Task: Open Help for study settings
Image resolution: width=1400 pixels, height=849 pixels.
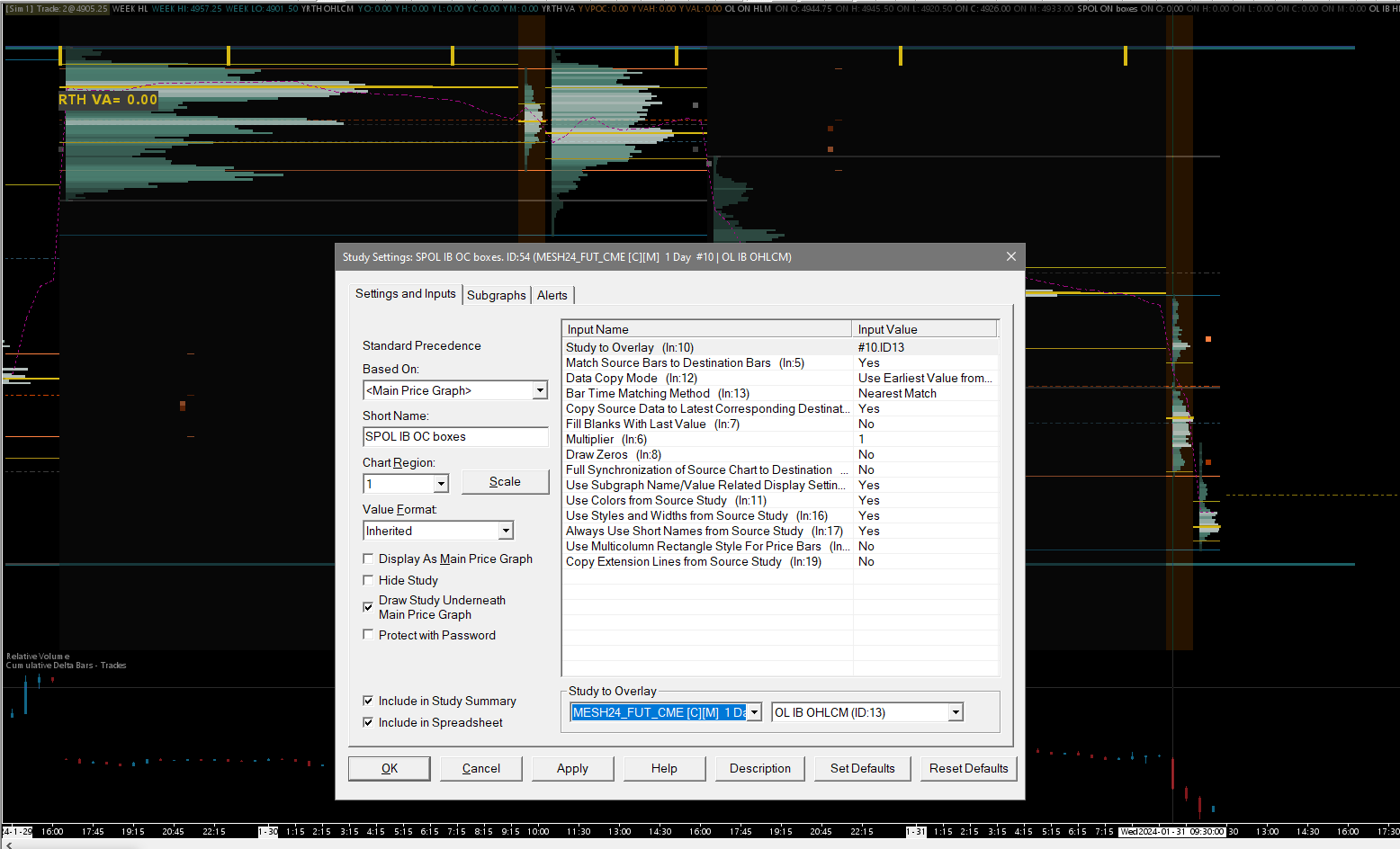Action: click(x=664, y=768)
